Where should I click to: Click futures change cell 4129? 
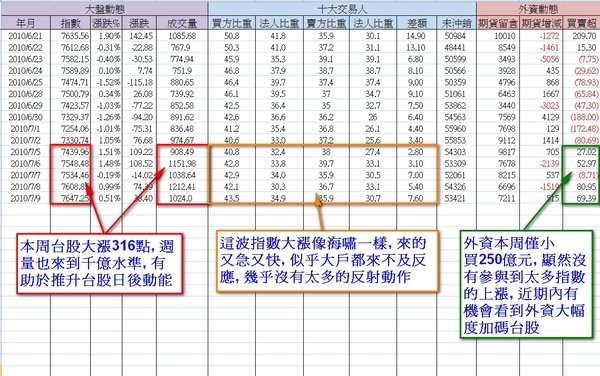click(x=551, y=117)
